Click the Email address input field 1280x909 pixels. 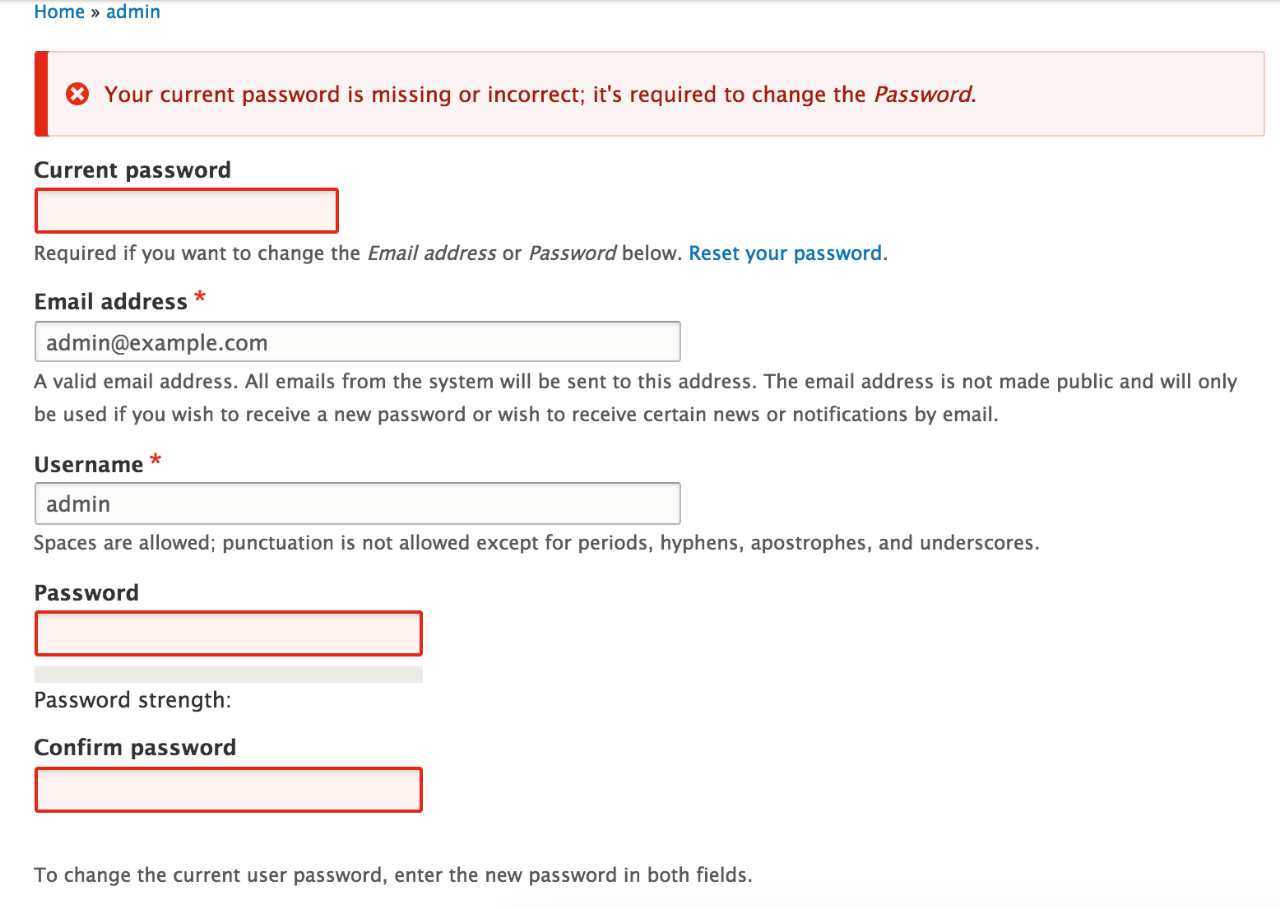[357, 342]
